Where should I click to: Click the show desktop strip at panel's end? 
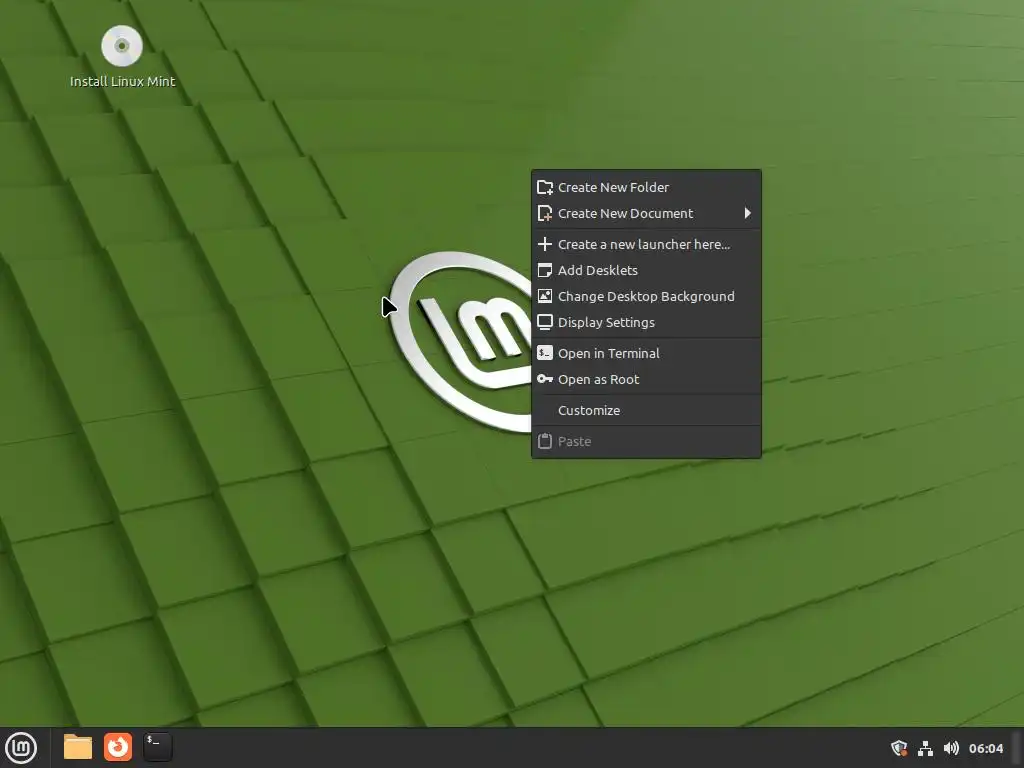1017,748
